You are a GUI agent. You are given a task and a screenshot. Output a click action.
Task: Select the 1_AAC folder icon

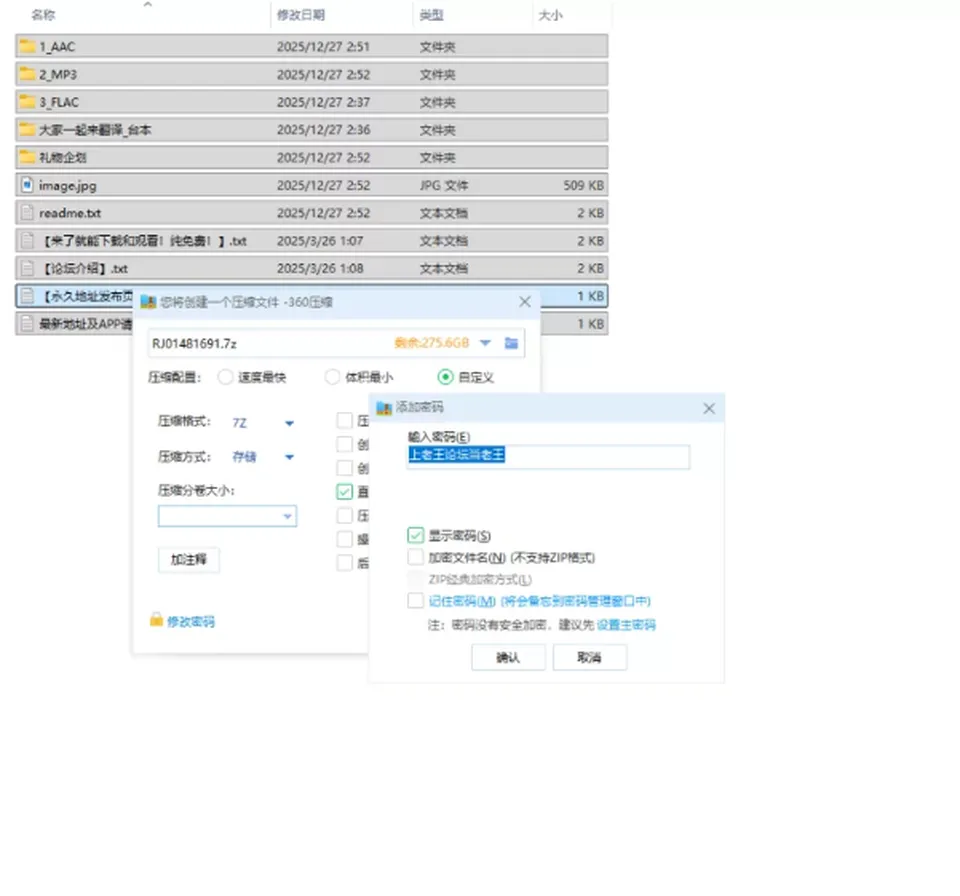[x=27, y=46]
